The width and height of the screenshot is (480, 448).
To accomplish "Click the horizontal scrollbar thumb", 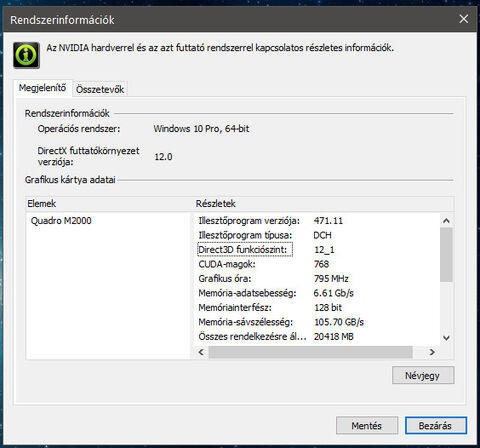I will [x=310, y=352].
